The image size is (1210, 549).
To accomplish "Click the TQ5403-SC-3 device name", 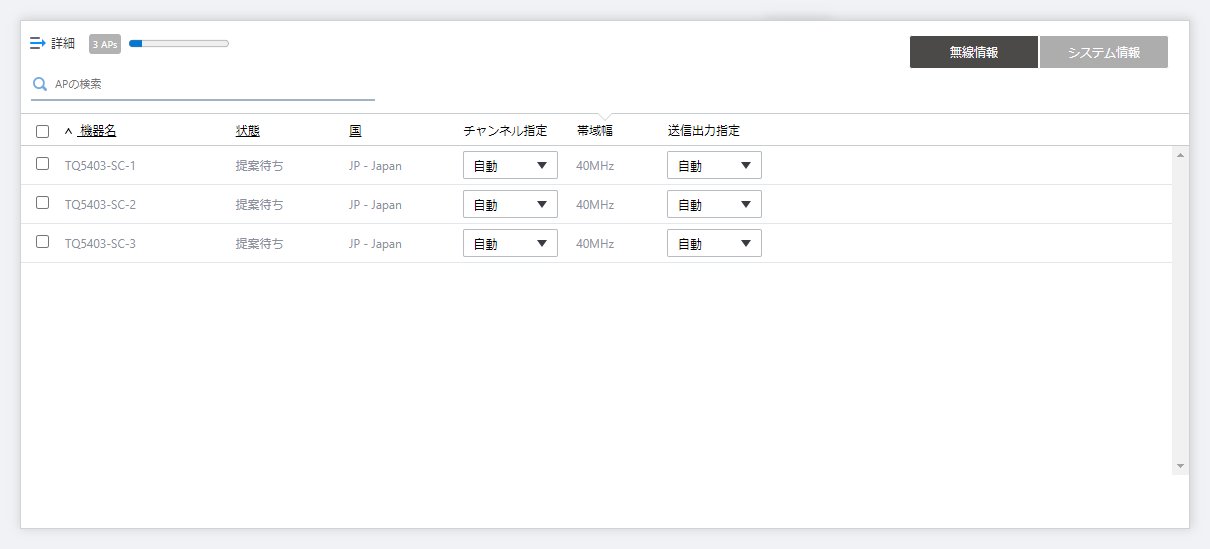I will [x=100, y=243].
